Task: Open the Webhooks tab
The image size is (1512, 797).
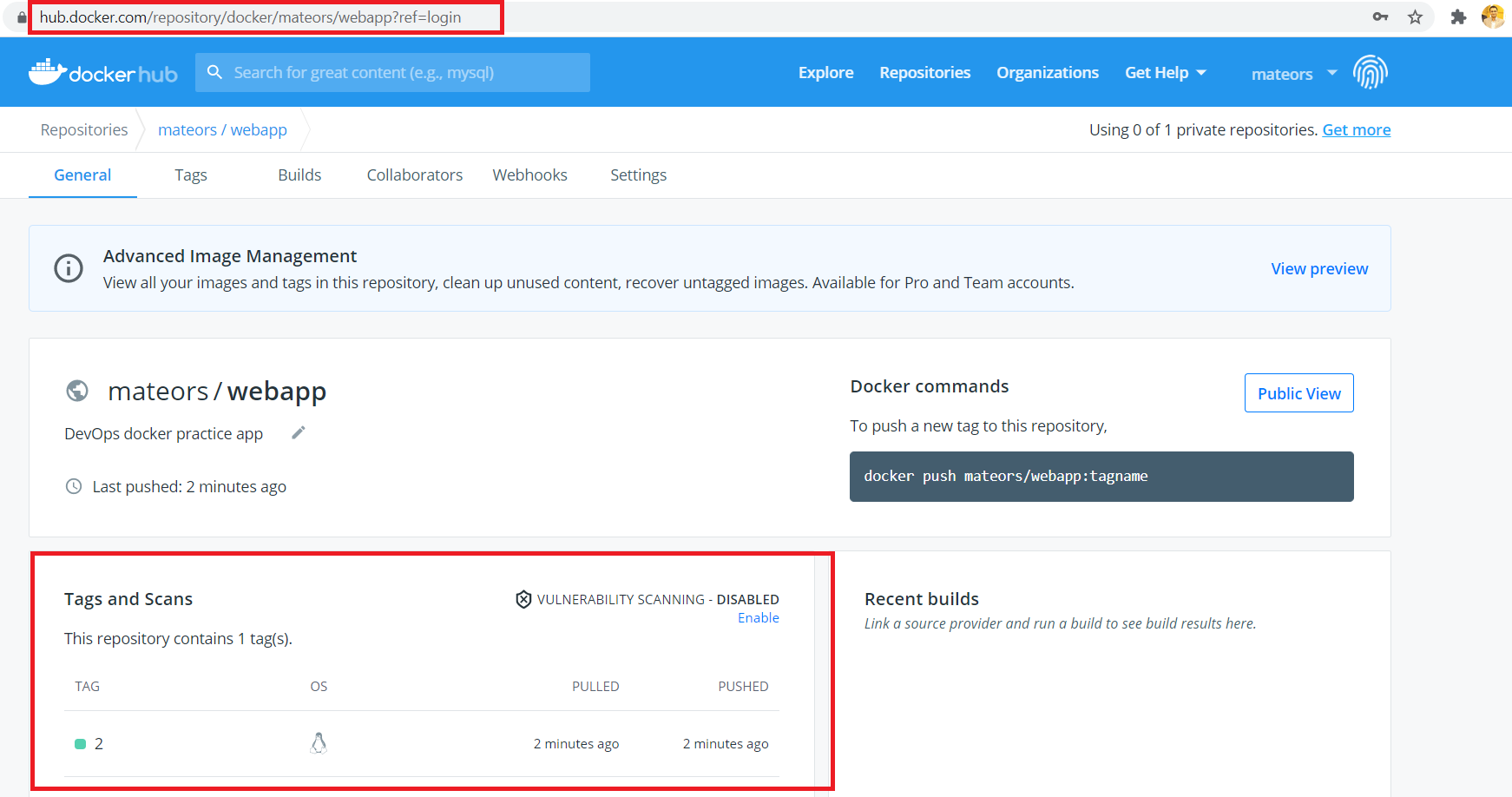Action: 530,175
